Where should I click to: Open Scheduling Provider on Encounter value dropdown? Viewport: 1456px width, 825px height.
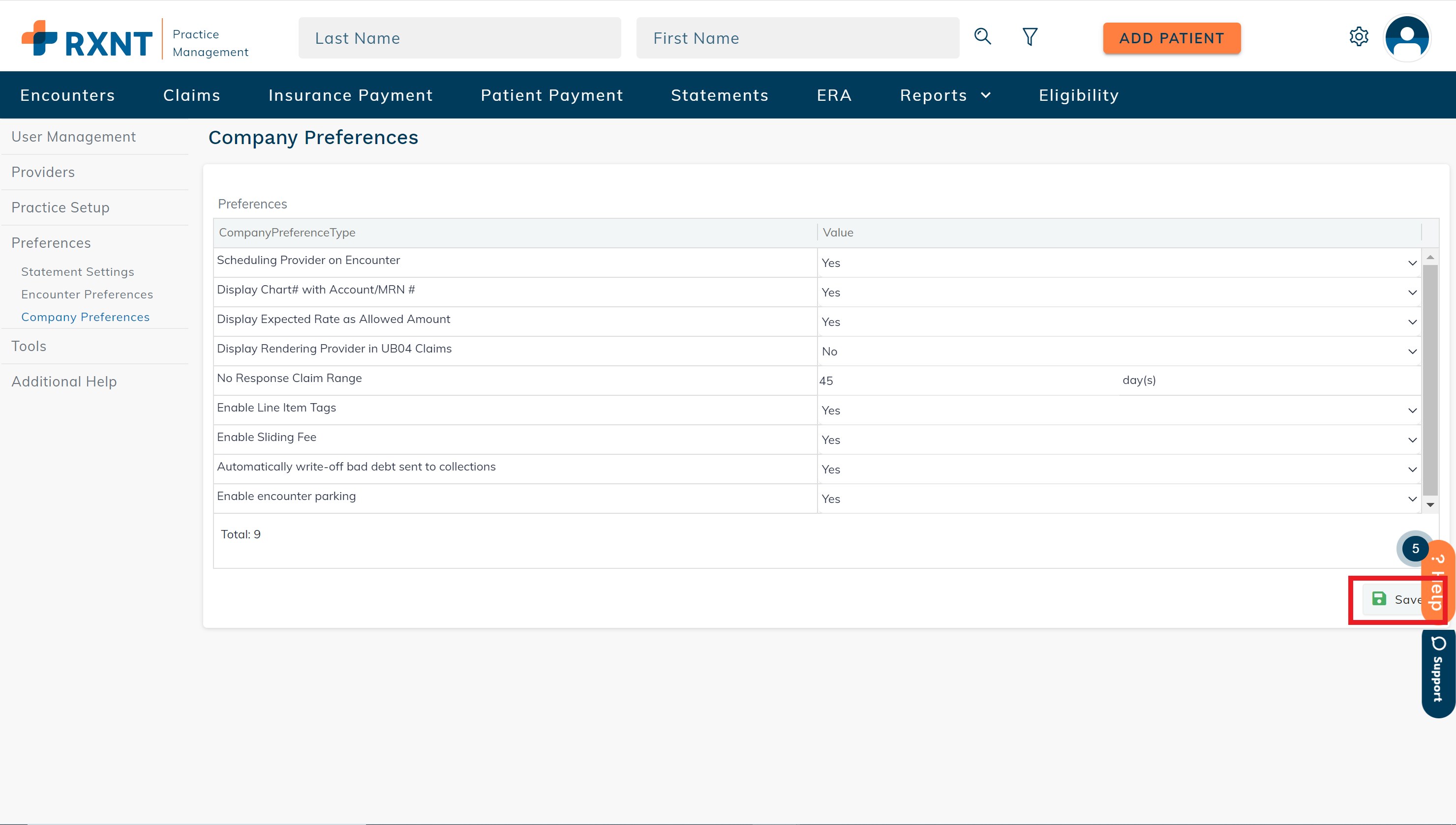pos(1119,263)
